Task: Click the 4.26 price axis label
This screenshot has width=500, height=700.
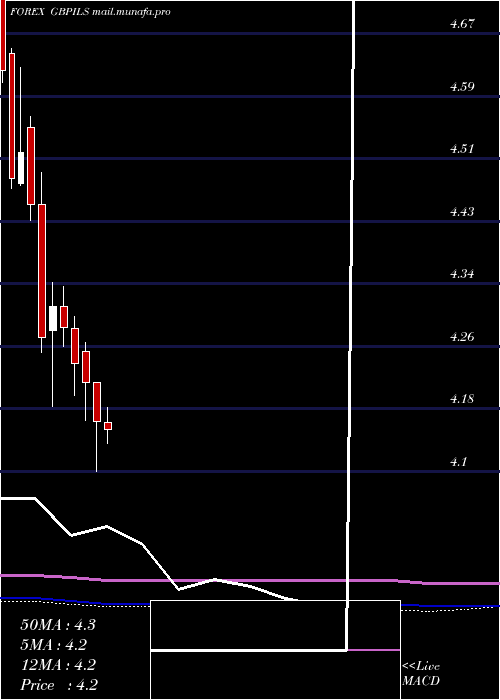Action: point(462,336)
